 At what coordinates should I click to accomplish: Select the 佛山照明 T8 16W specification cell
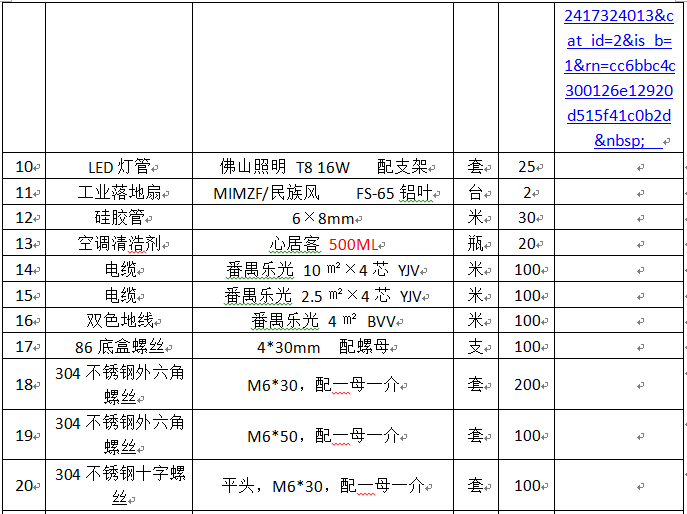[322, 167]
